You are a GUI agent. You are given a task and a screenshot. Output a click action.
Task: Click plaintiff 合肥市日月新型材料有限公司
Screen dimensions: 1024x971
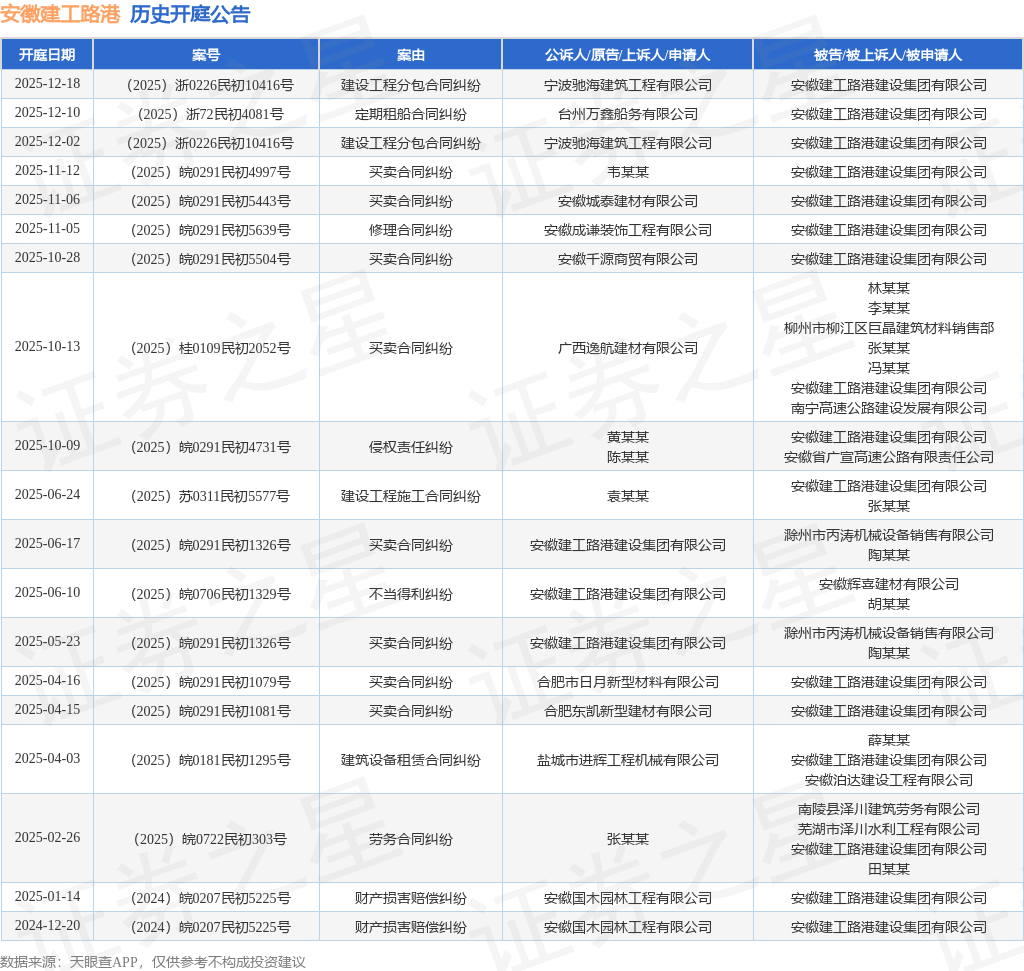pos(628,682)
